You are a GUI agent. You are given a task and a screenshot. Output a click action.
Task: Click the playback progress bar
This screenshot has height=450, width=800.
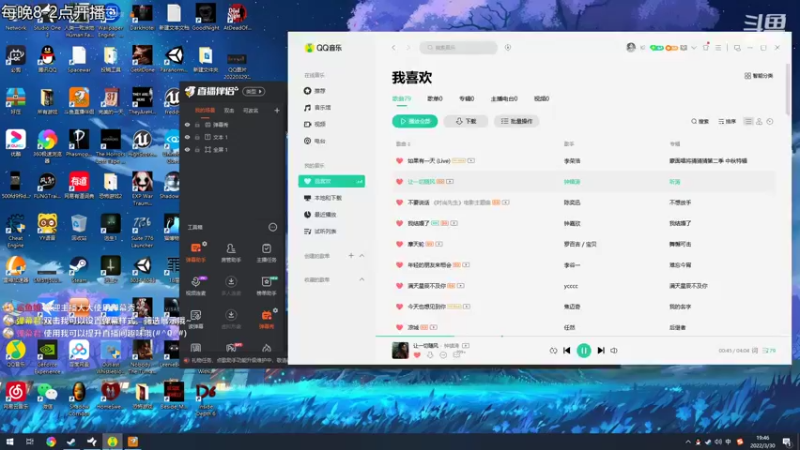click(582, 336)
